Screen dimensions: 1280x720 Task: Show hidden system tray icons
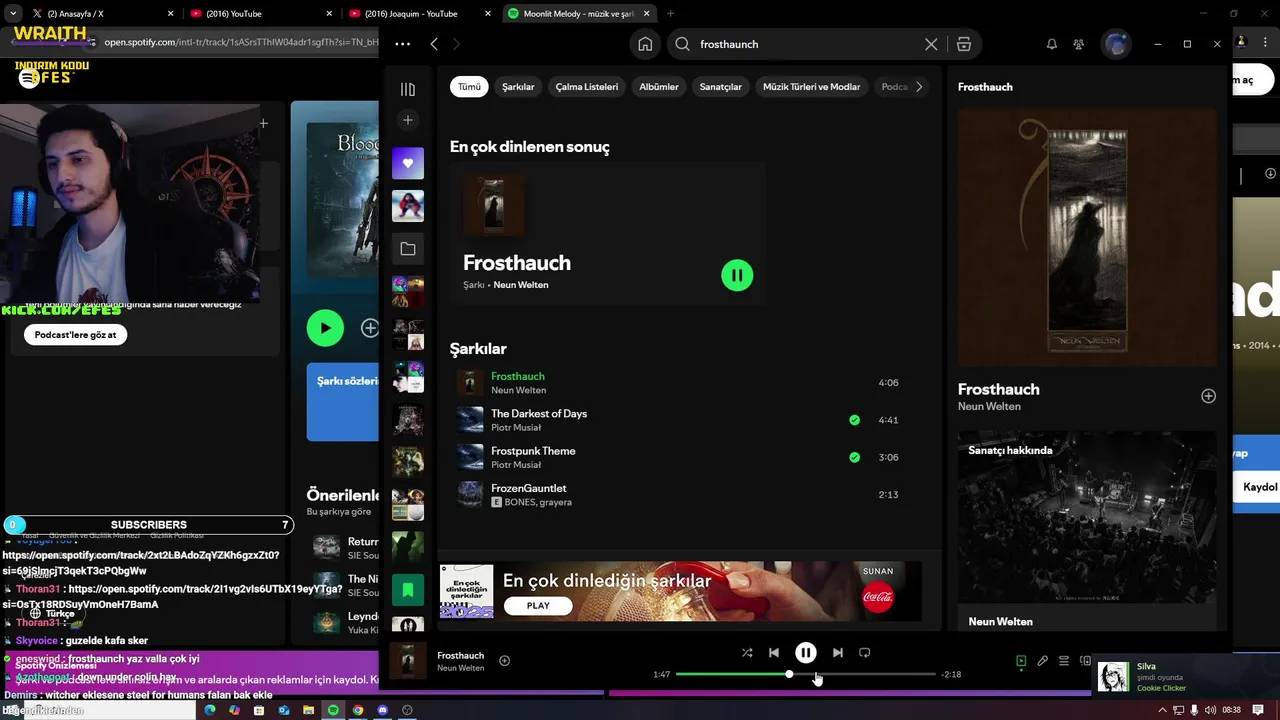[x=1162, y=710]
